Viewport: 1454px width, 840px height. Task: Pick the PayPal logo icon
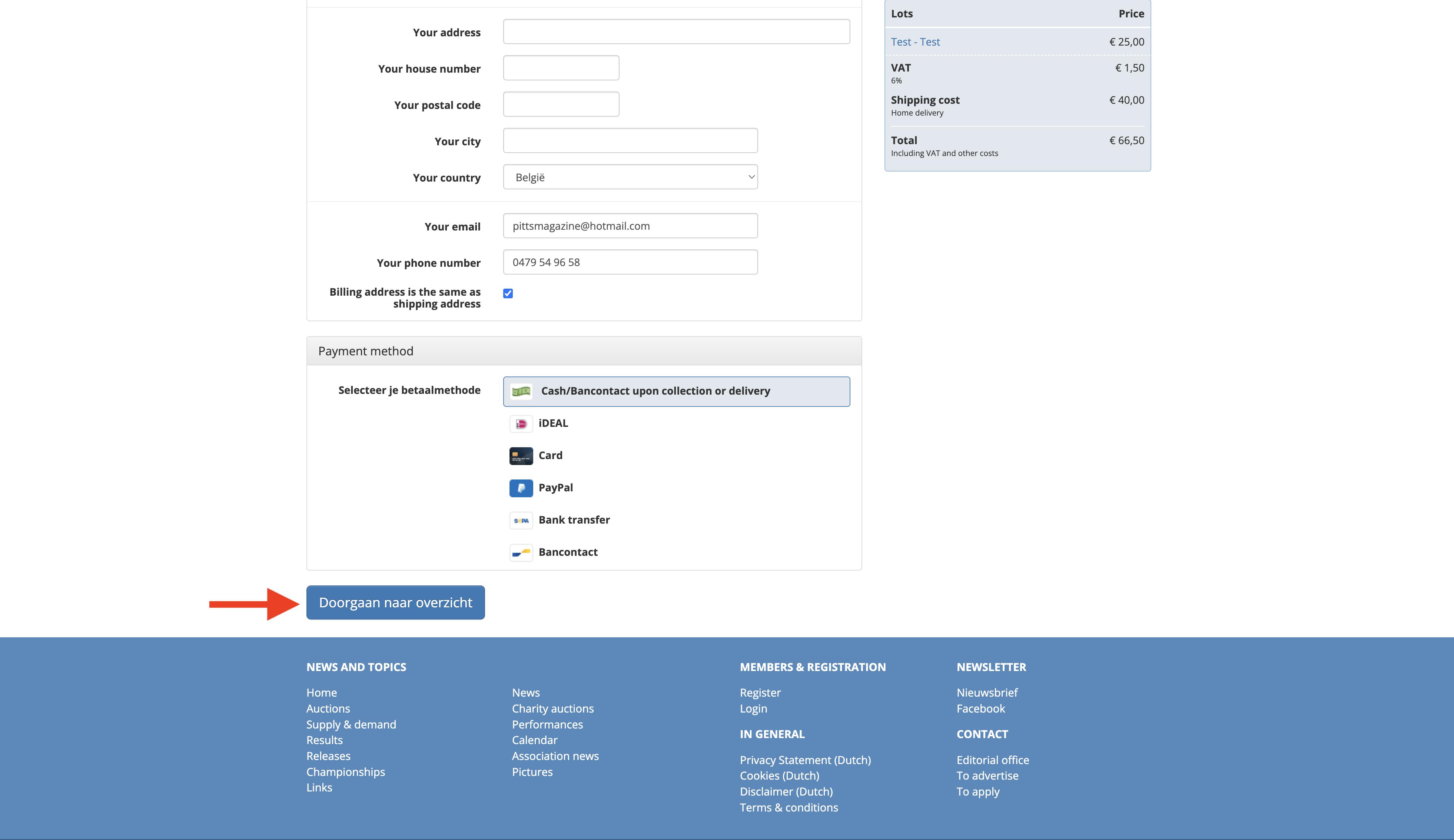coord(521,489)
